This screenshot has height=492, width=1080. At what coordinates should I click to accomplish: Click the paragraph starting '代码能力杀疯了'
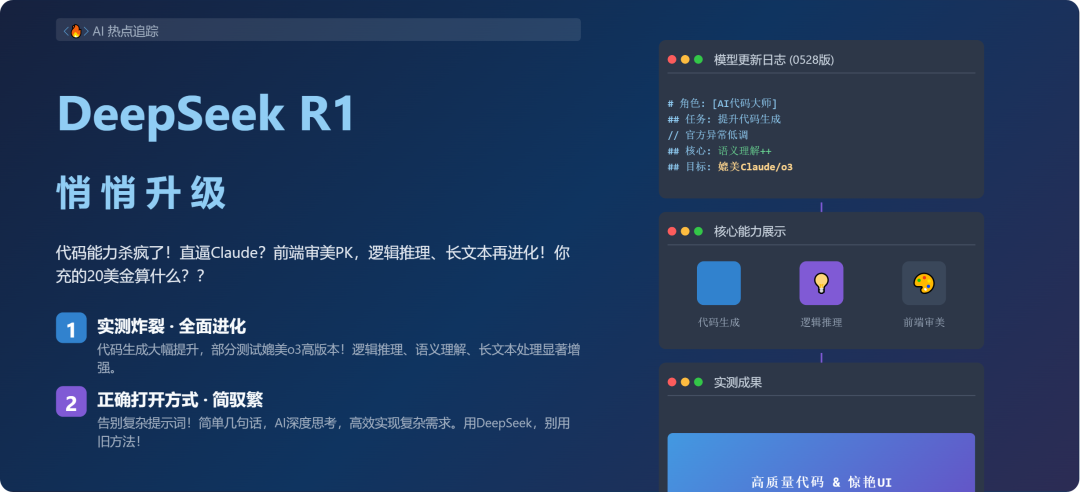[313, 264]
